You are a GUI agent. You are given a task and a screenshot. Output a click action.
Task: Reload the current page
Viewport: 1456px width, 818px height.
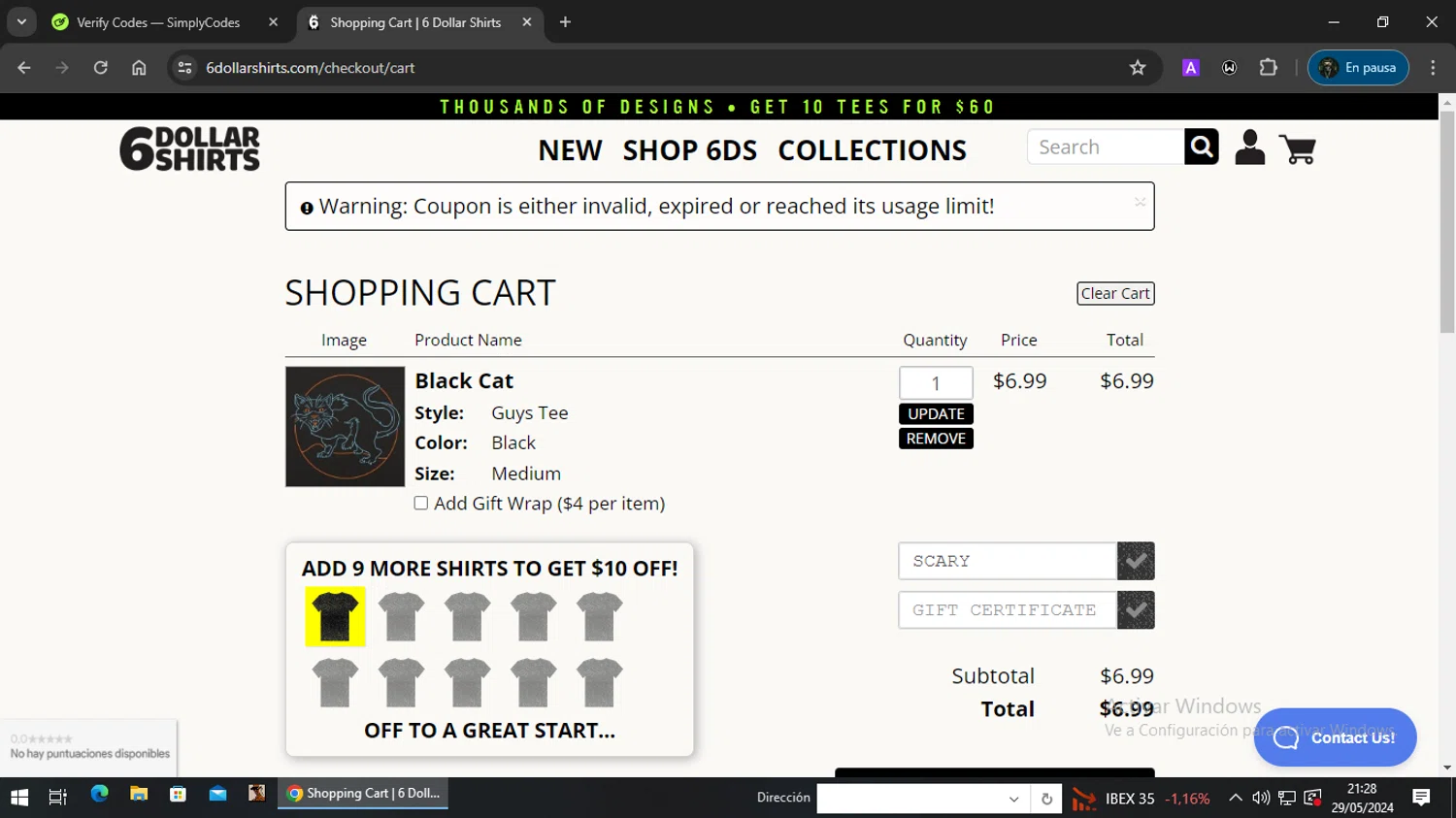tap(101, 68)
